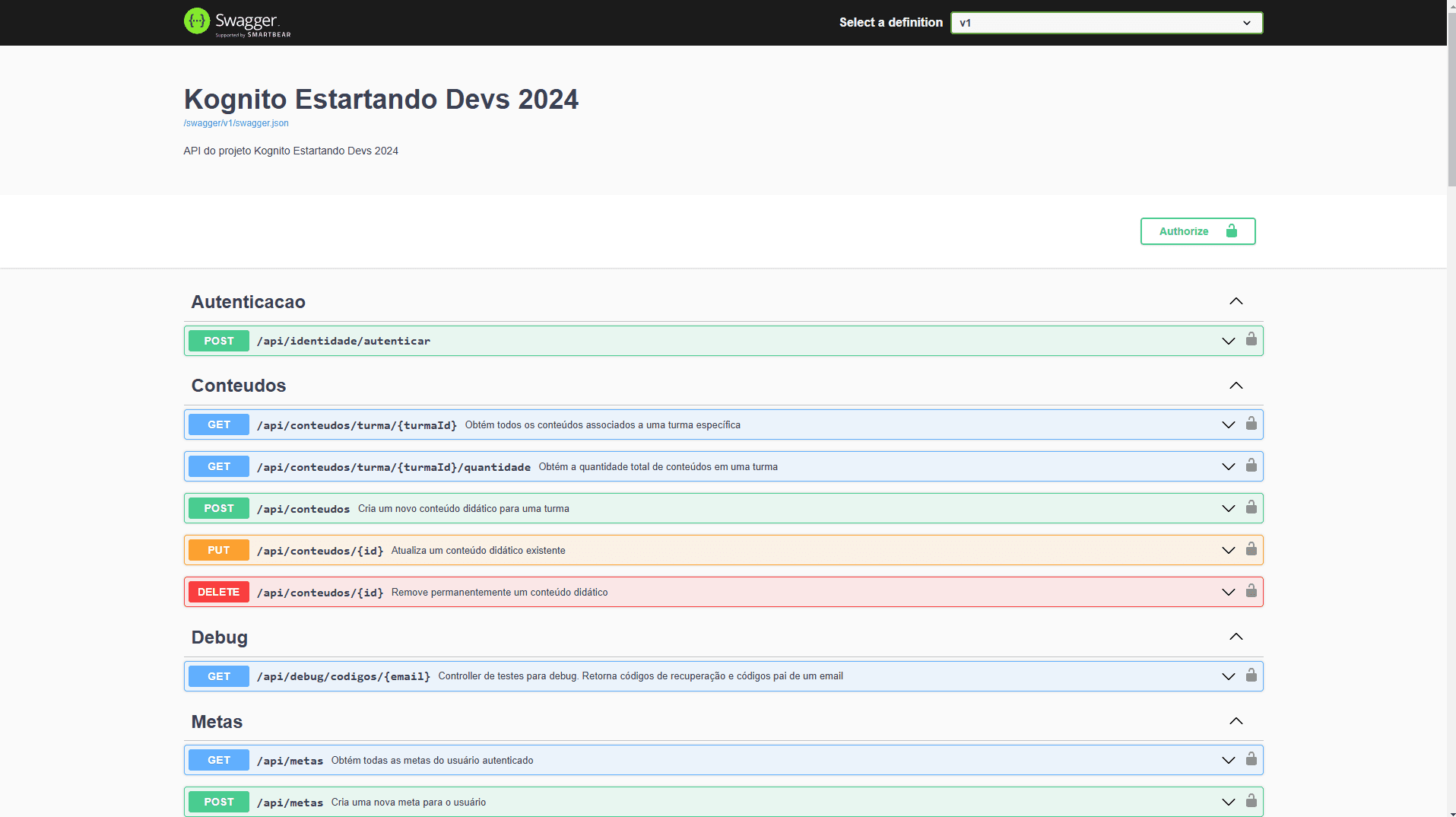The width and height of the screenshot is (1456, 817).
Task: Click lock icon on POST /api/identidade/autenticar
Action: tap(1251, 340)
